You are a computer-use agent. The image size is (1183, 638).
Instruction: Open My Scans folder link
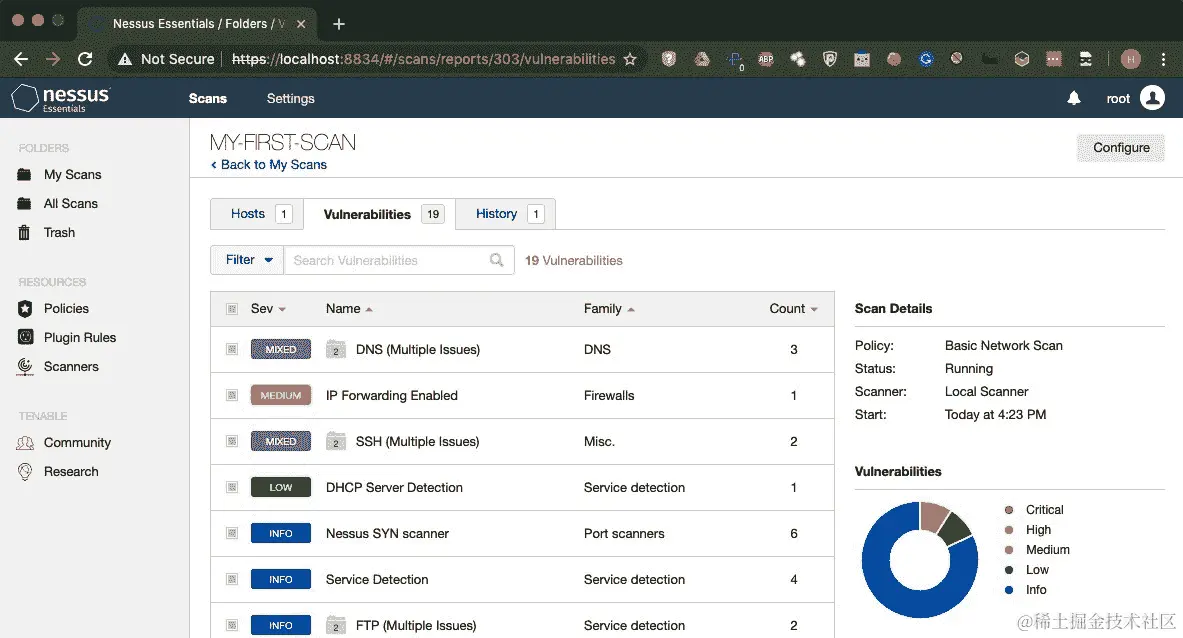coord(72,174)
